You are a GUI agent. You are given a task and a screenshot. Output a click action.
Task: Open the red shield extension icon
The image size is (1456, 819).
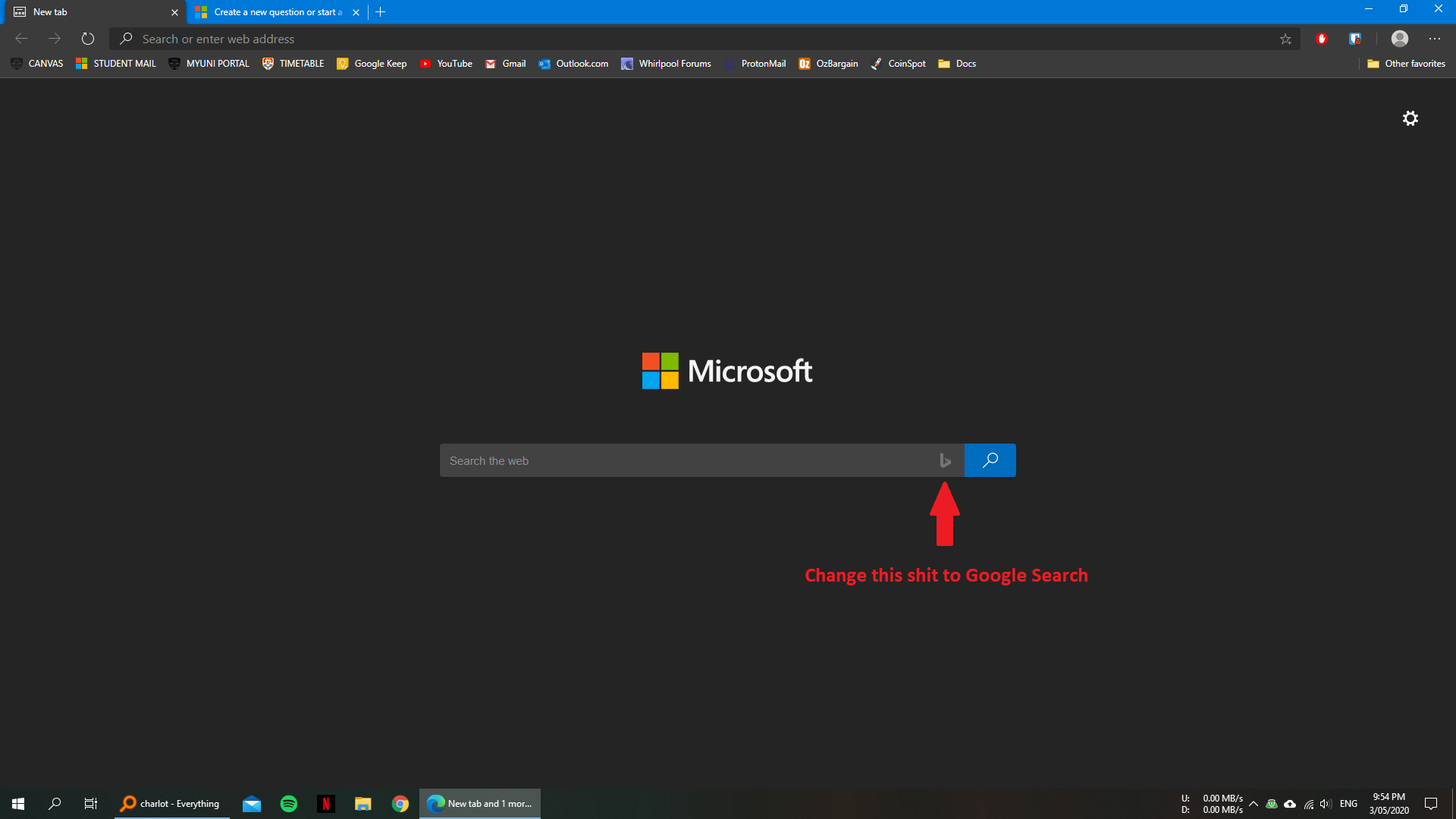1322,39
